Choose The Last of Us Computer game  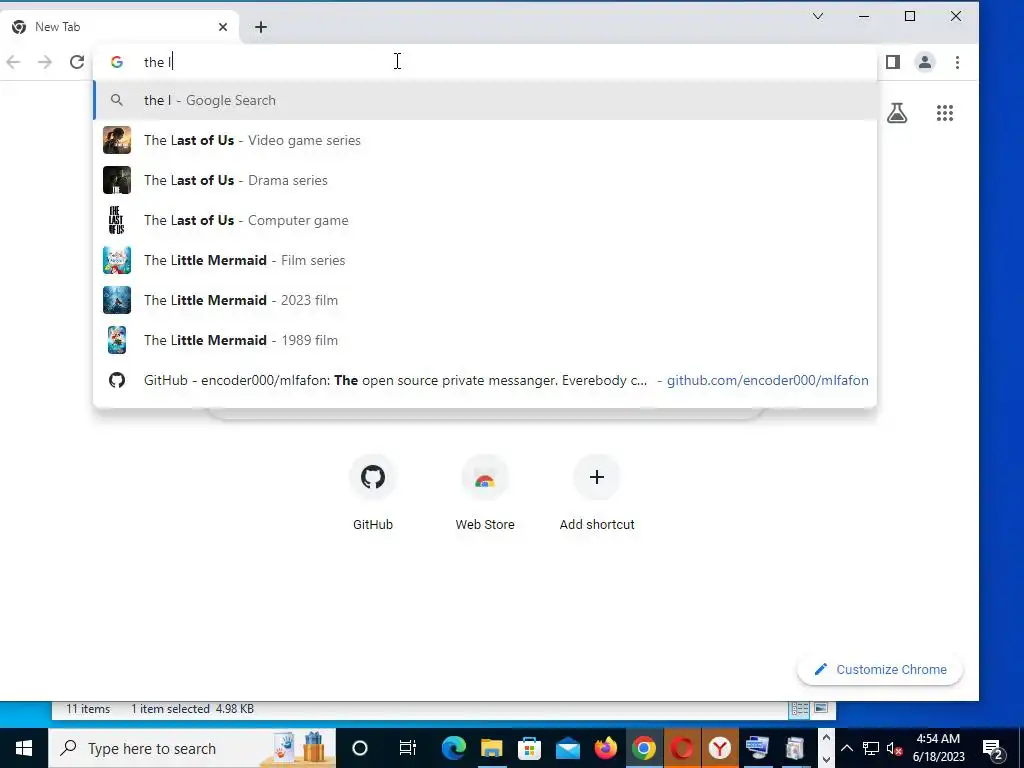[485, 220]
